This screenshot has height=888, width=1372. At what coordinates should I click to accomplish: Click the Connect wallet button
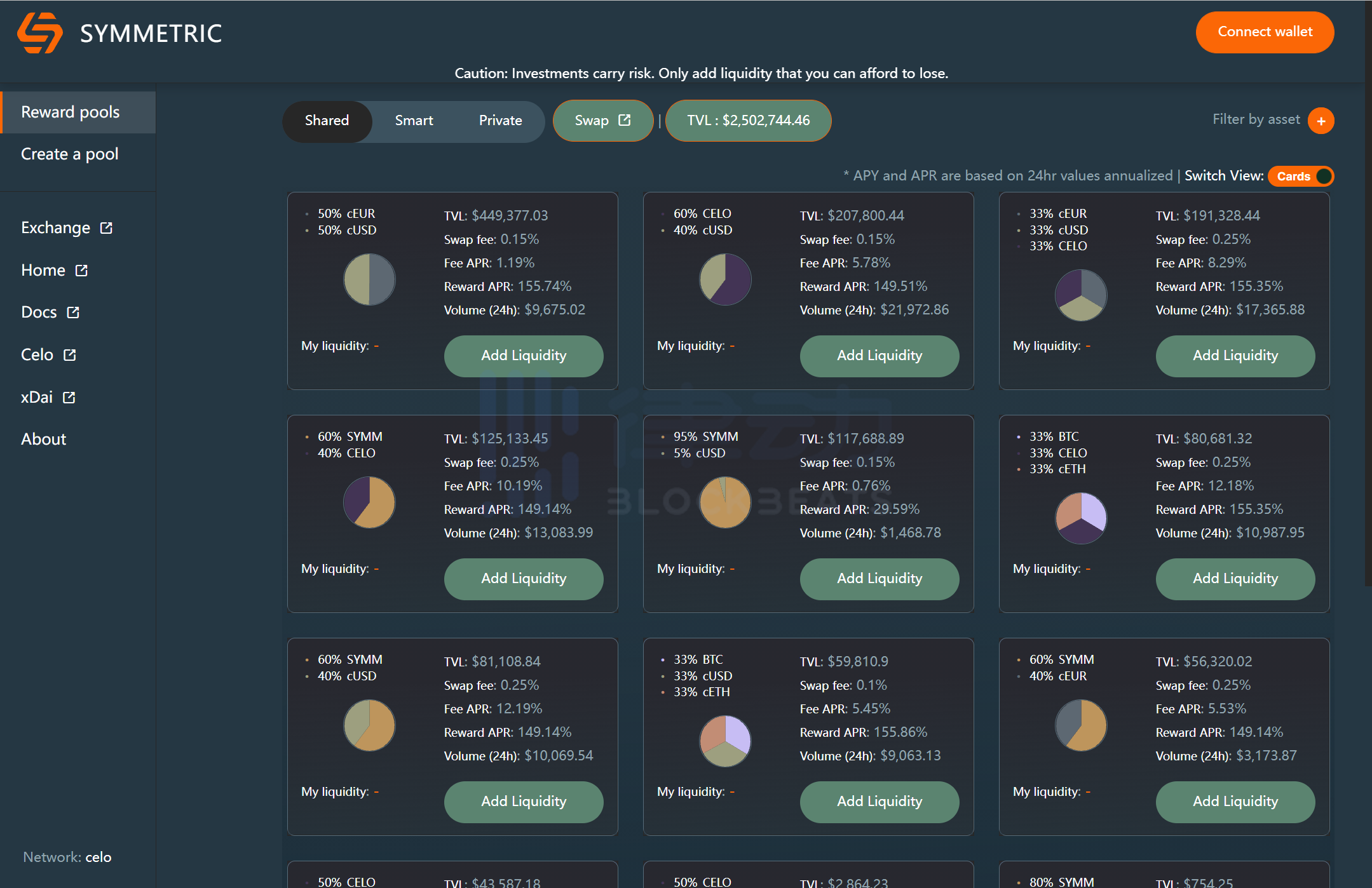[1264, 32]
